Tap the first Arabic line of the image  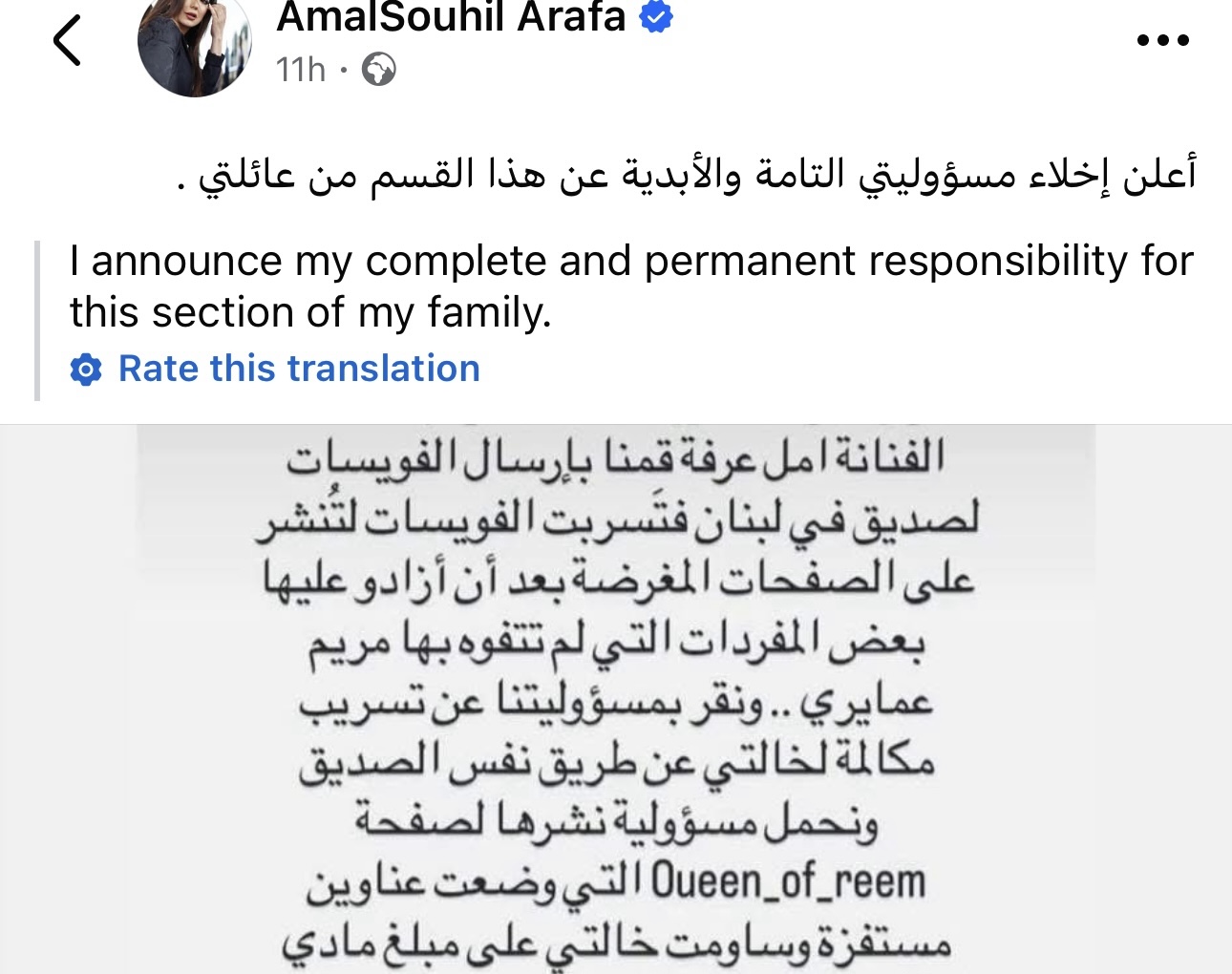click(x=616, y=457)
